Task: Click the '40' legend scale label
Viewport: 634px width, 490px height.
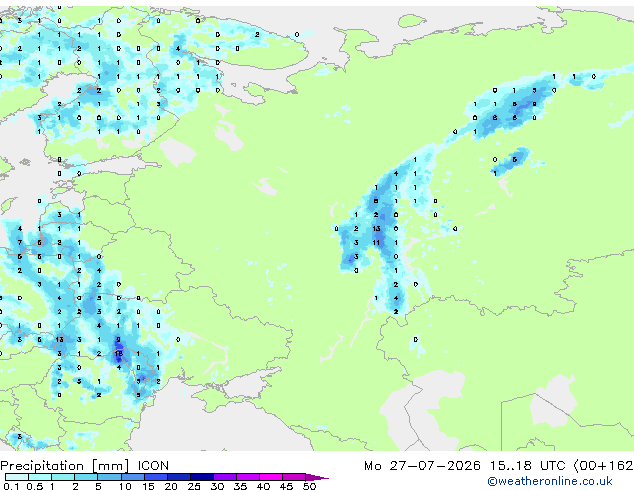Action: coord(263,486)
